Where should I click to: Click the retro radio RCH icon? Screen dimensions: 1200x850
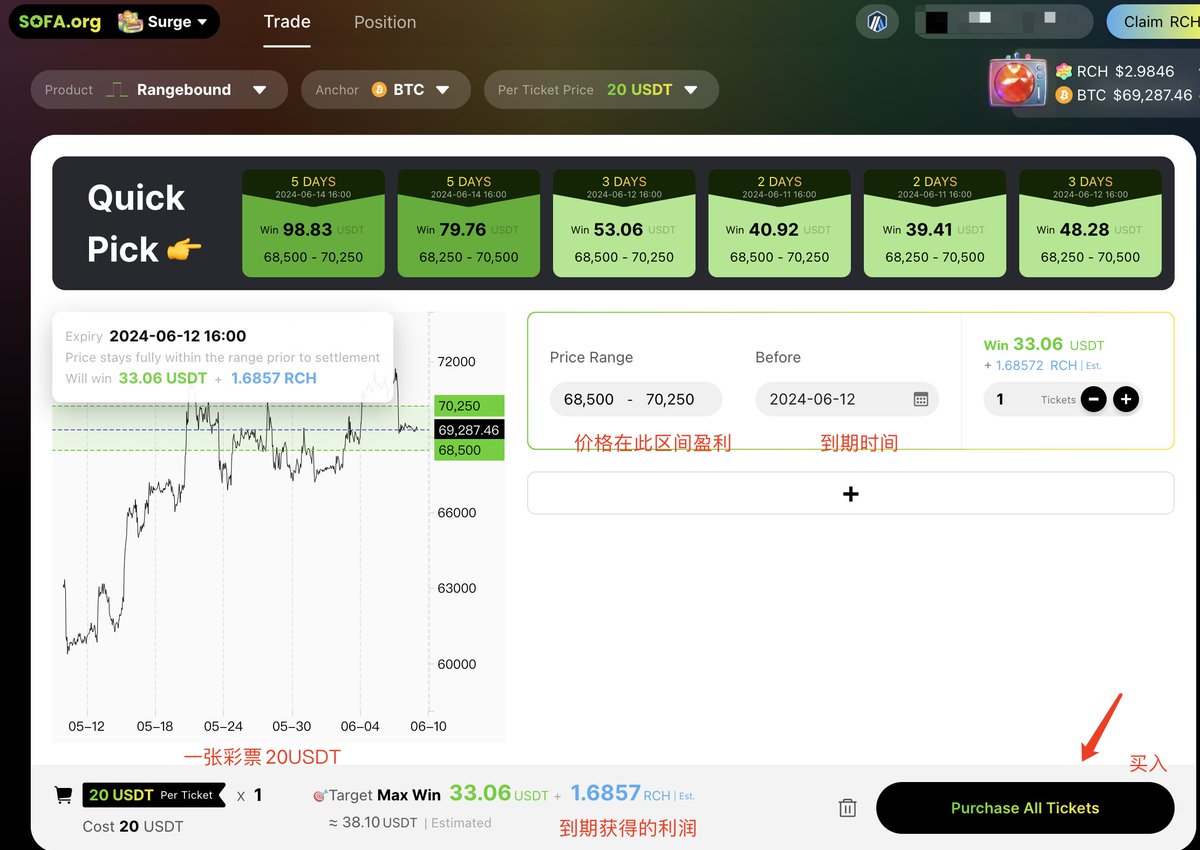pos(1018,81)
